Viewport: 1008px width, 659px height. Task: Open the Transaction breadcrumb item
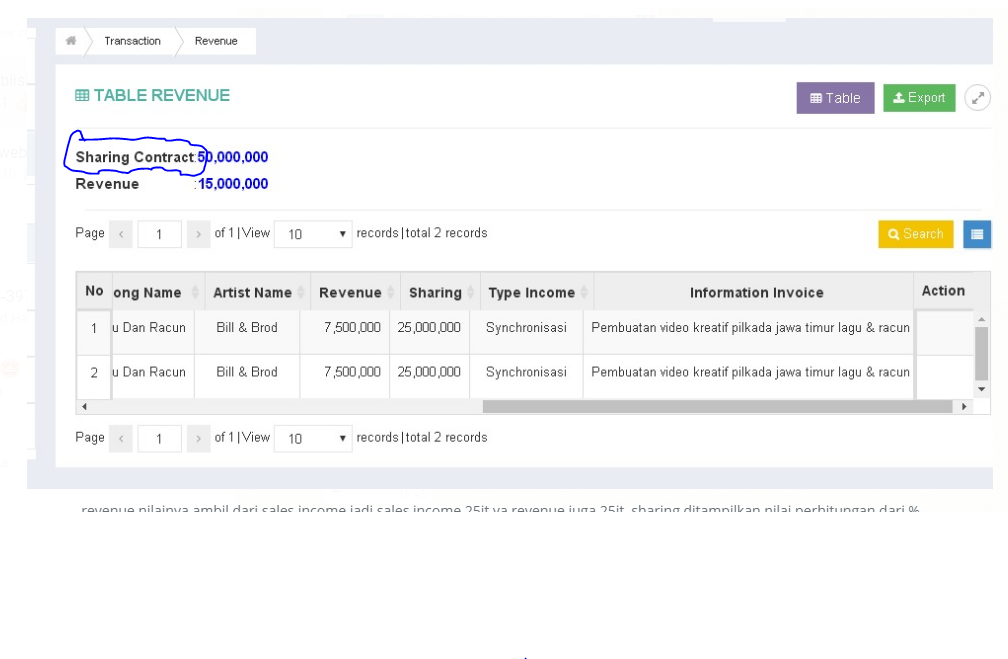click(x=132, y=41)
